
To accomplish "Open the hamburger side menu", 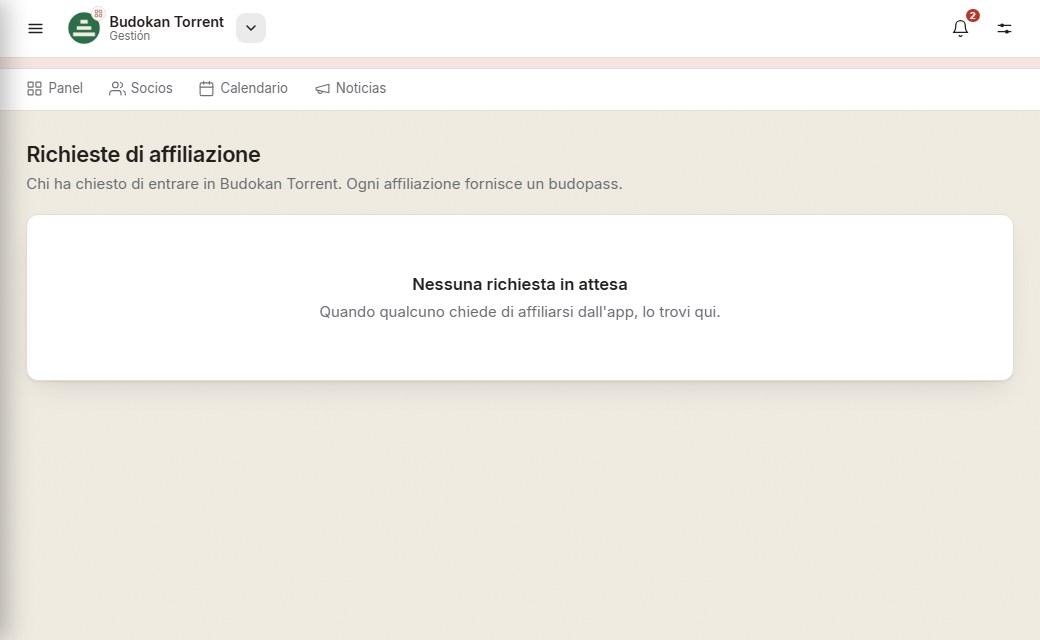I will click(x=35, y=29).
